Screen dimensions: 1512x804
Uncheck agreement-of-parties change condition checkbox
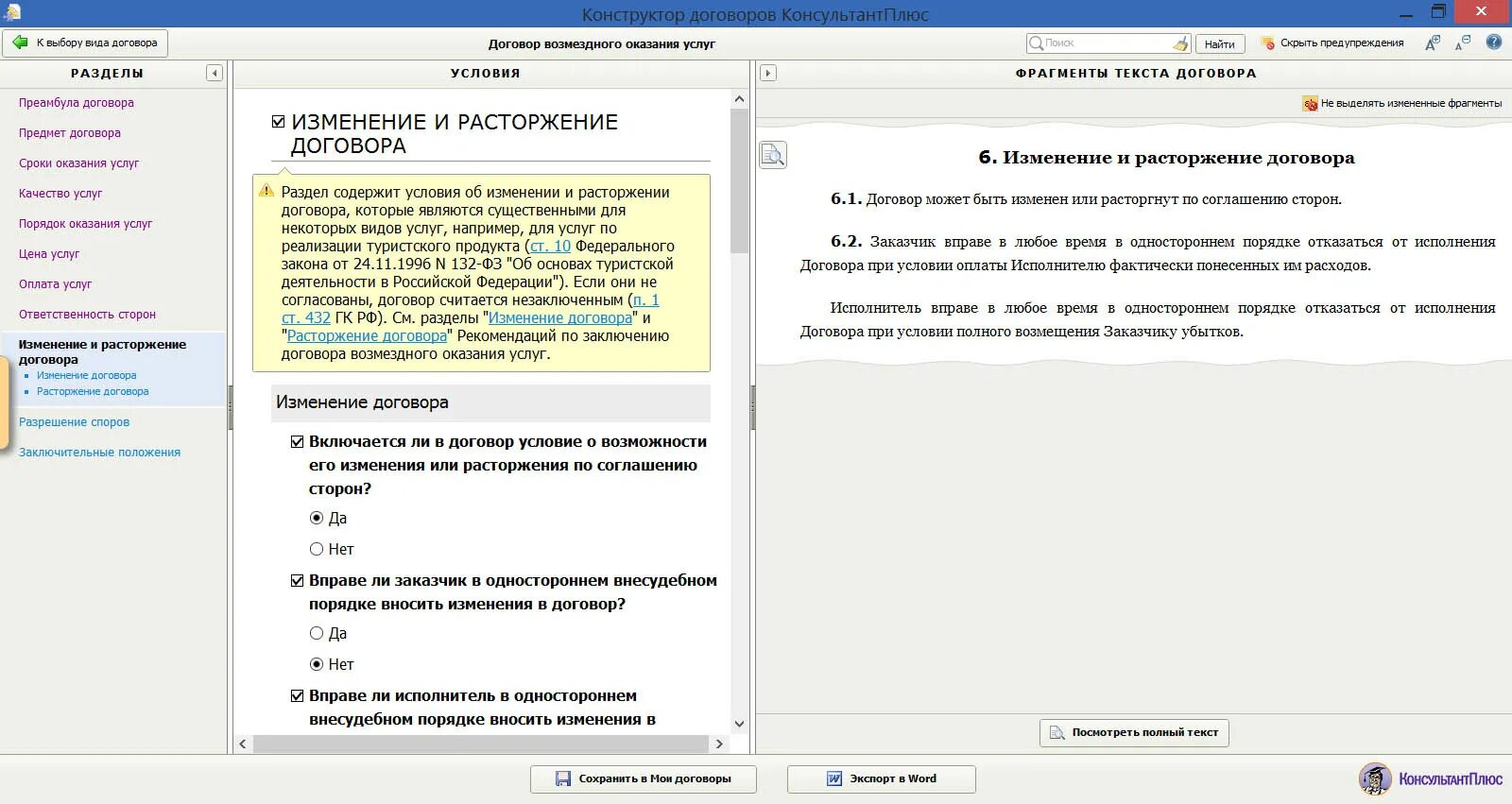(298, 442)
